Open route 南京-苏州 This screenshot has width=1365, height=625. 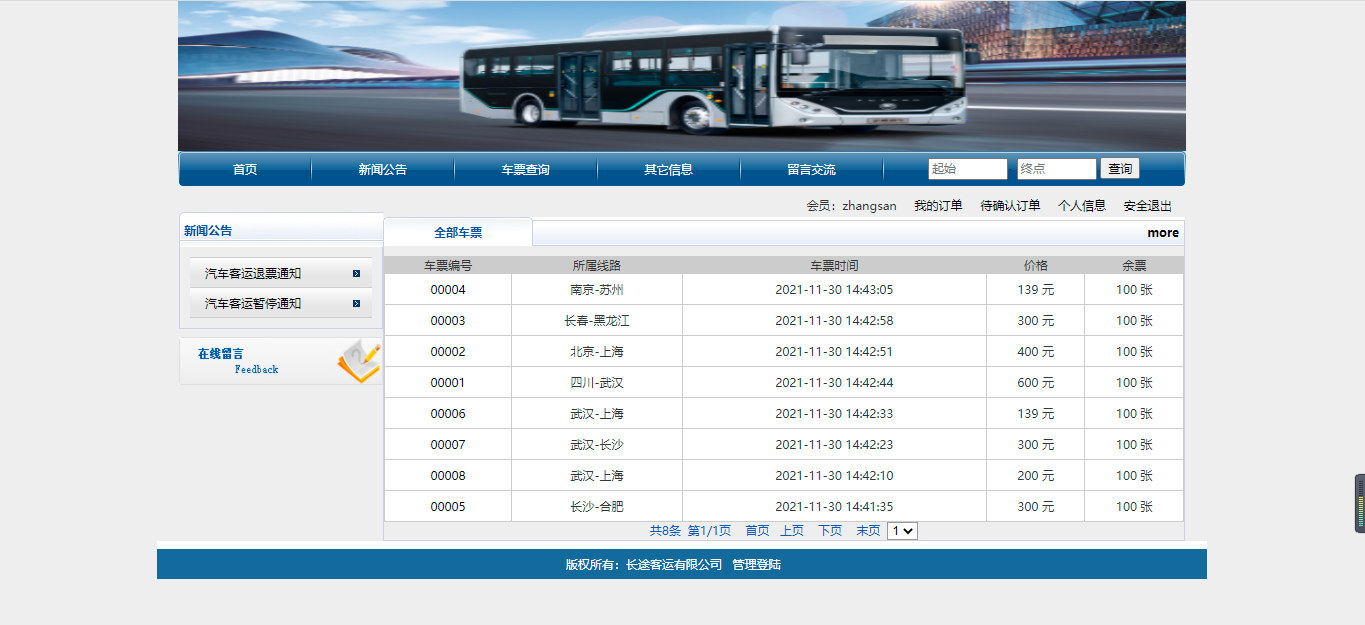pyautogui.click(x=597, y=290)
